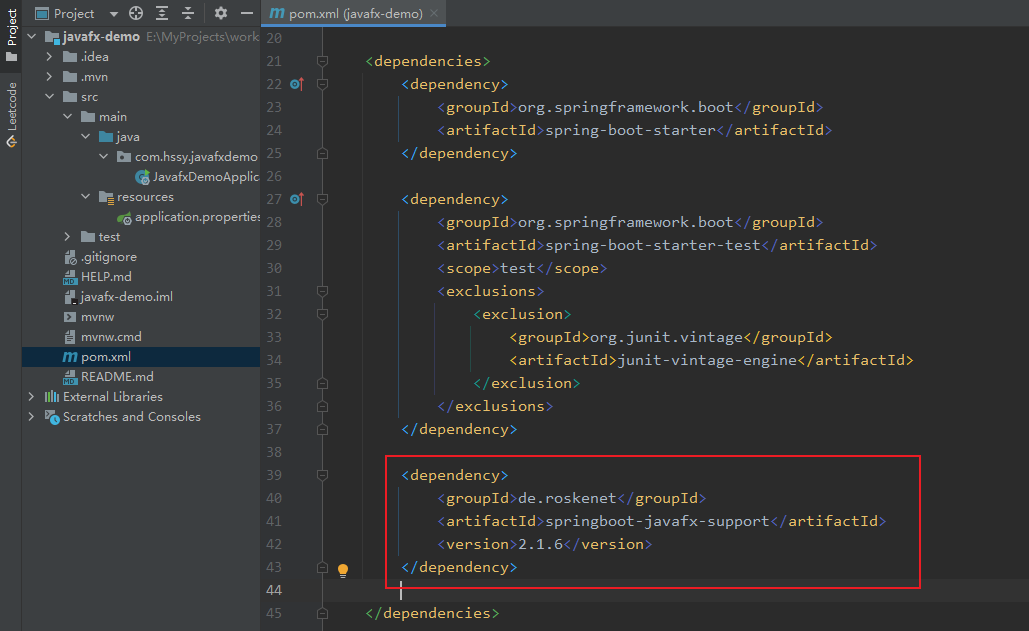
Task: Select the mvnw script file
Action: pos(97,317)
